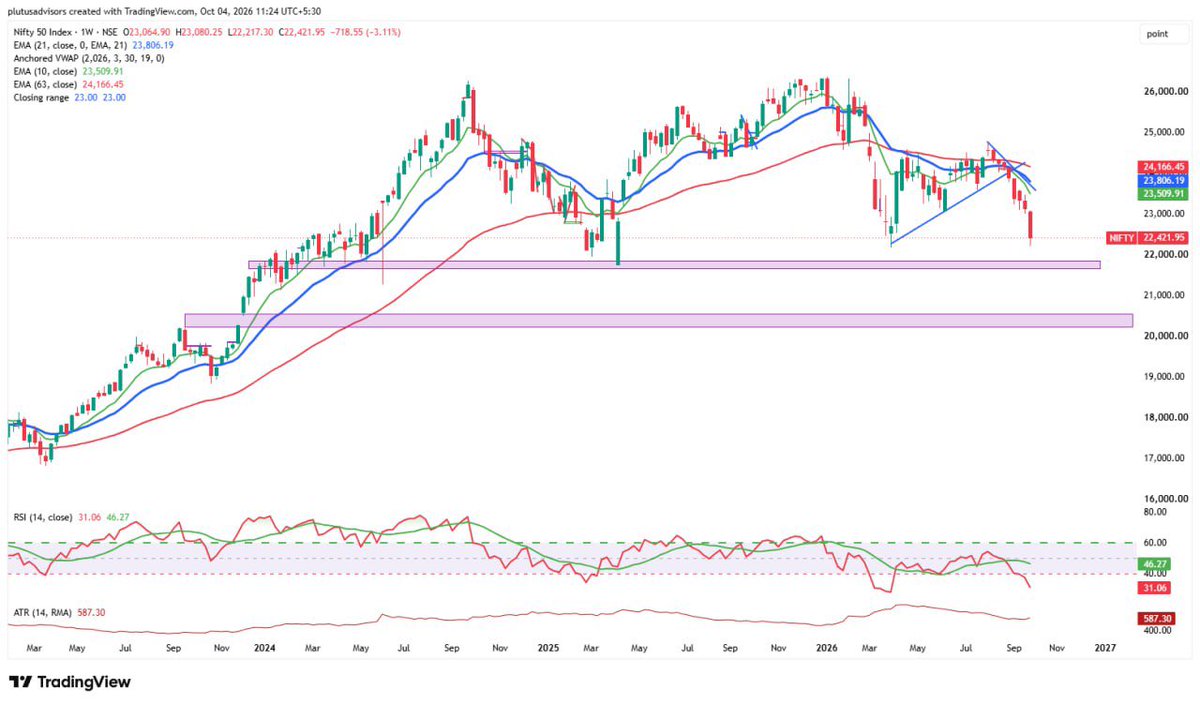Click the "2024" label on the time axis
This screenshot has height=705, width=1200.
264,648
